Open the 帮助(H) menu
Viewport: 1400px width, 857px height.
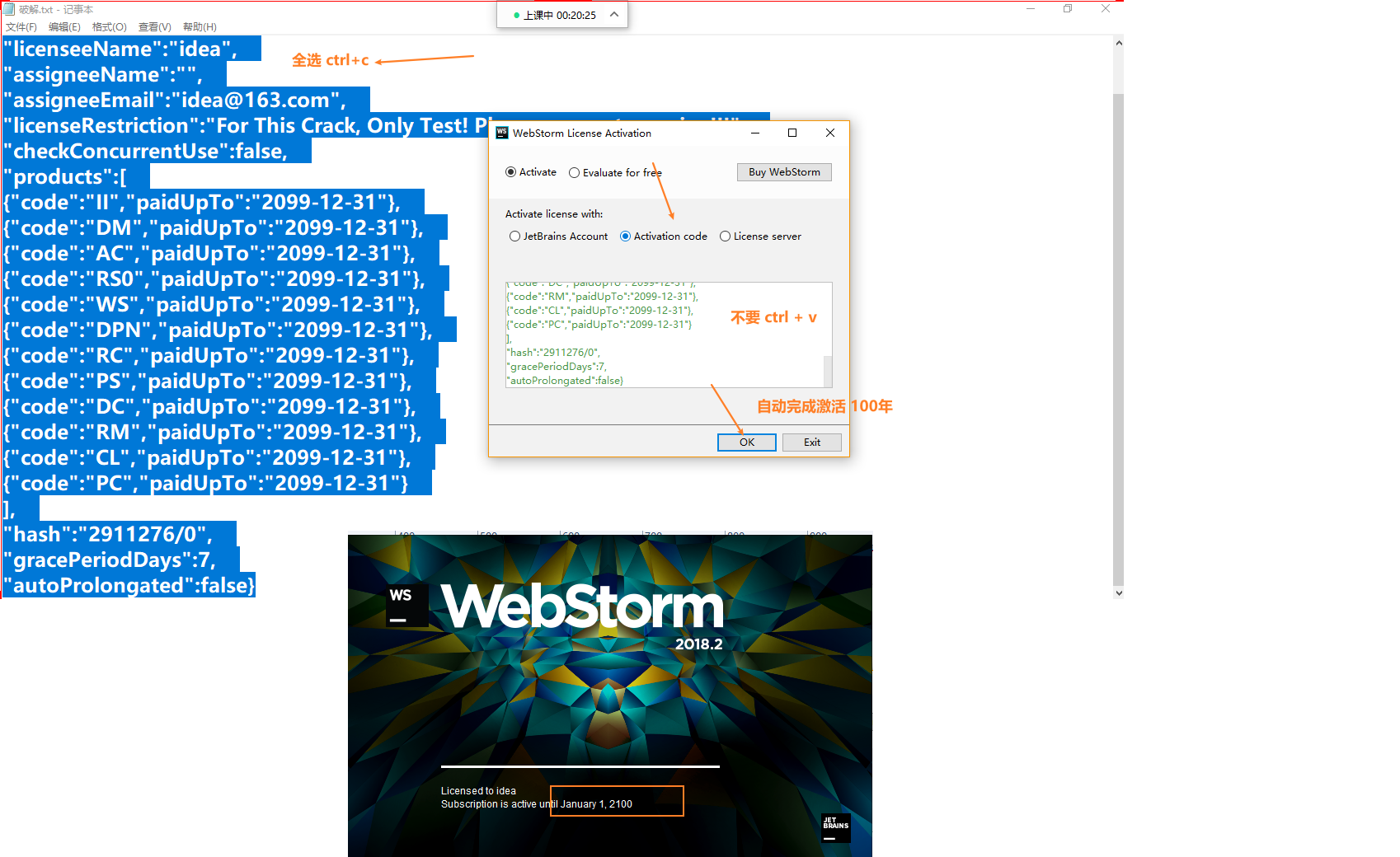click(200, 27)
